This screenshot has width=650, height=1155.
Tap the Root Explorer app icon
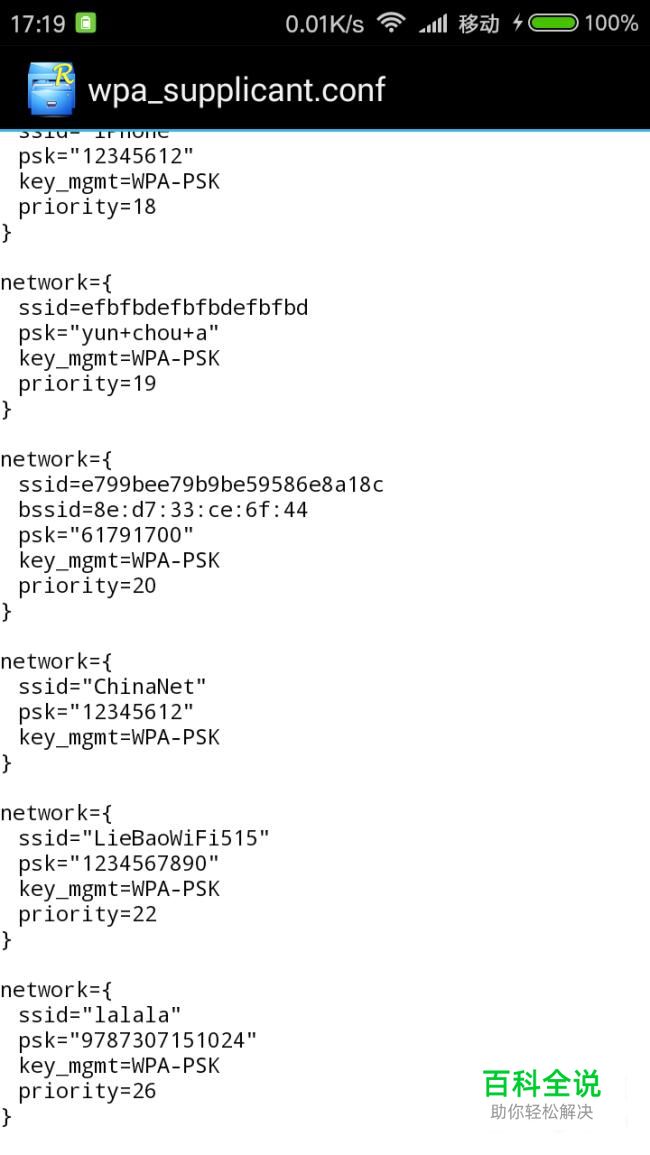pyautogui.click(x=52, y=88)
